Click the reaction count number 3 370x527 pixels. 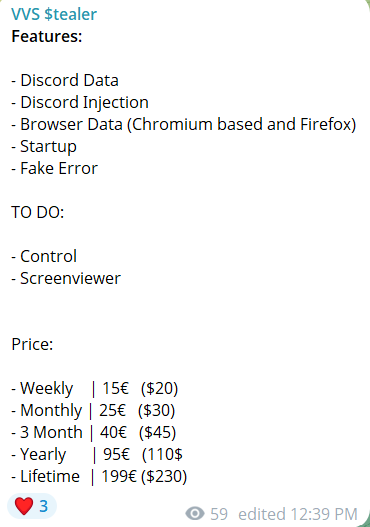44,506
